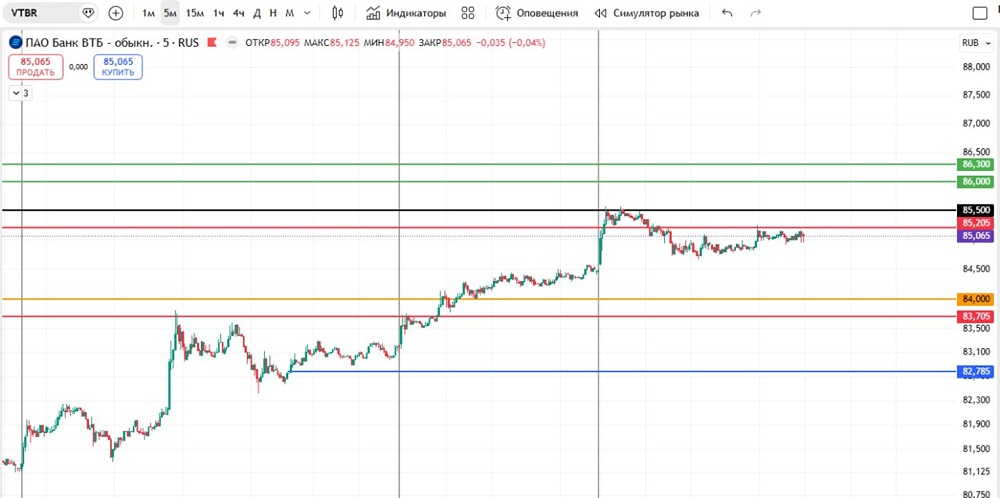Image resolution: width=1000 pixels, height=498 pixels.
Task: Open the indicator templates grid icon
Action: point(468,13)
